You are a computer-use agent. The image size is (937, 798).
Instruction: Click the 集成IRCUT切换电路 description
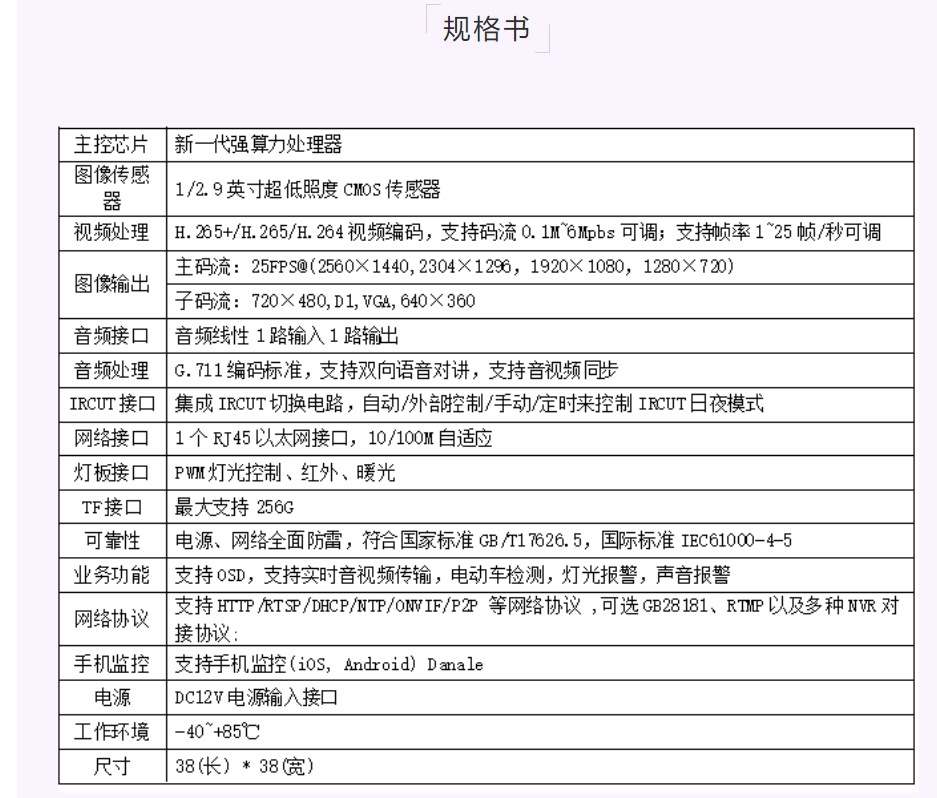tap(469, 404)
